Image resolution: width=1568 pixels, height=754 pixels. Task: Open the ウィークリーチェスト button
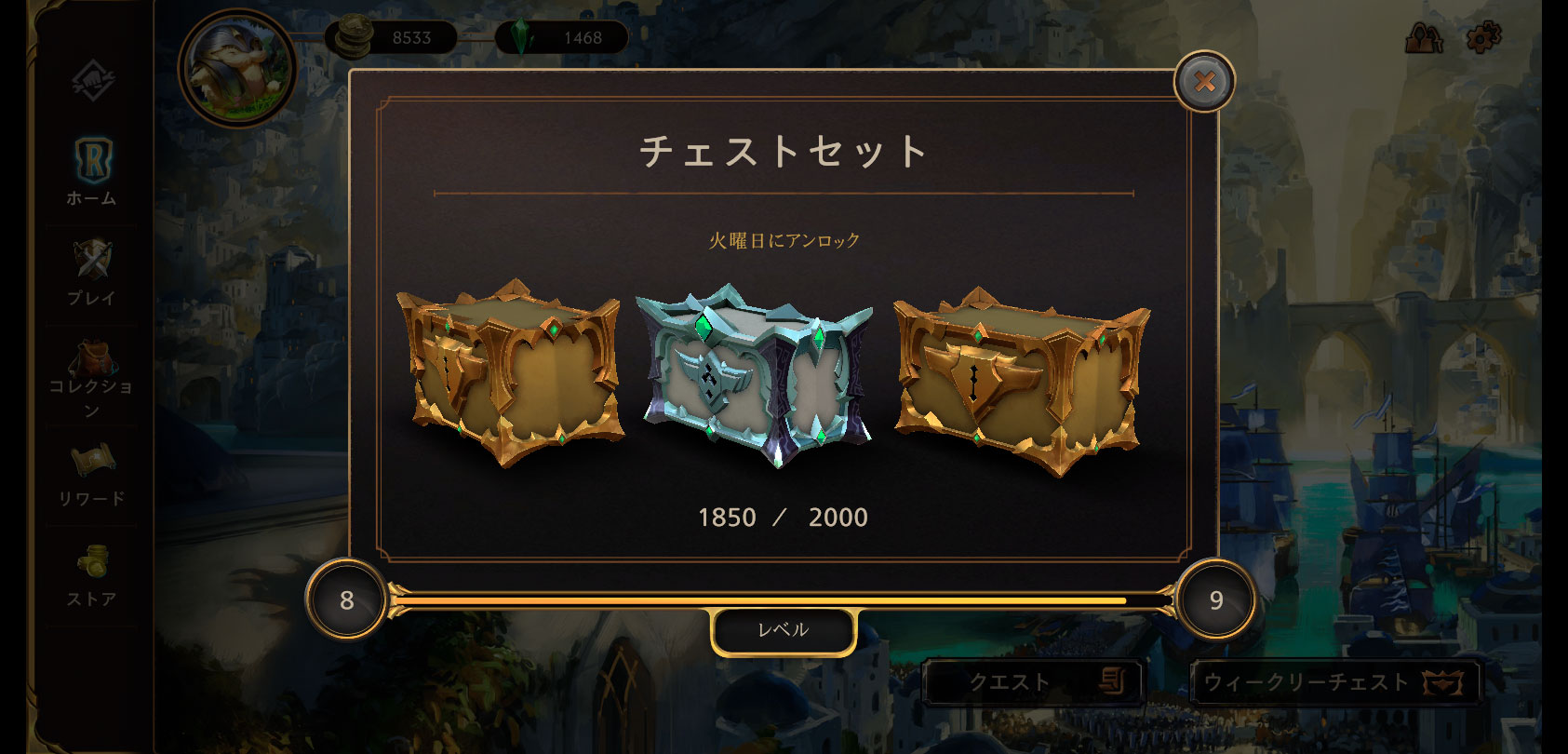tap(1334, 682)
